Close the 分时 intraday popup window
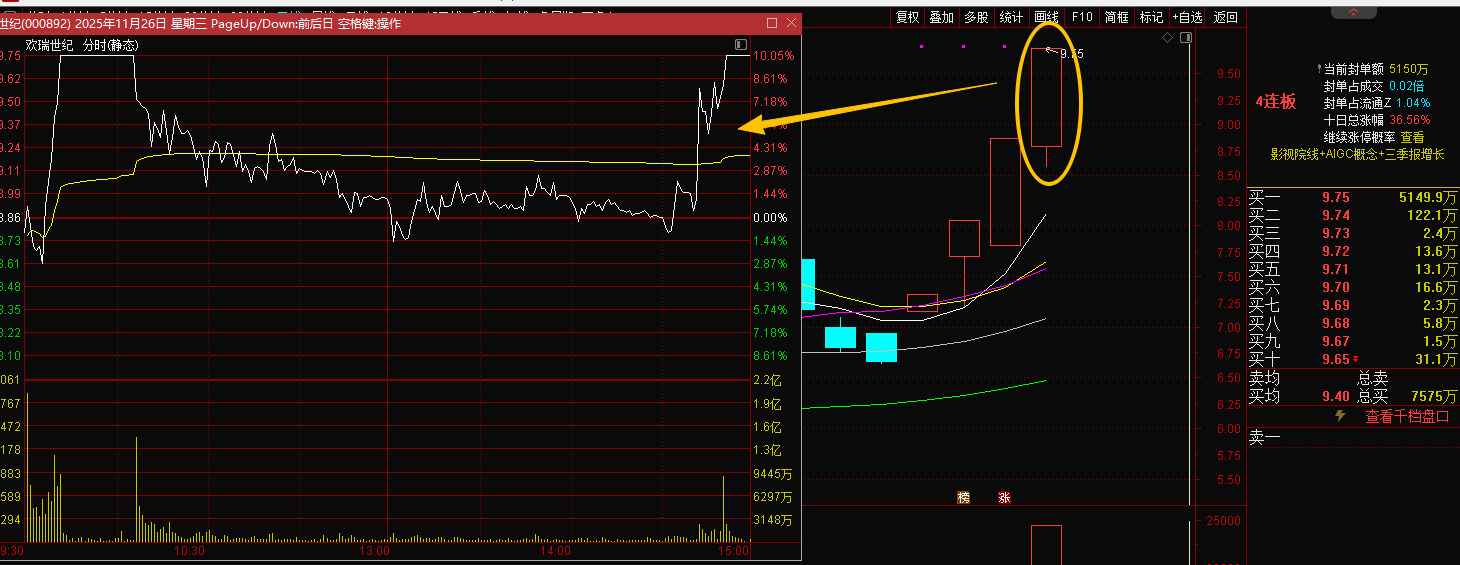Screen dimensions: 1460x565 pyautogui.click(x=790, y=23)
